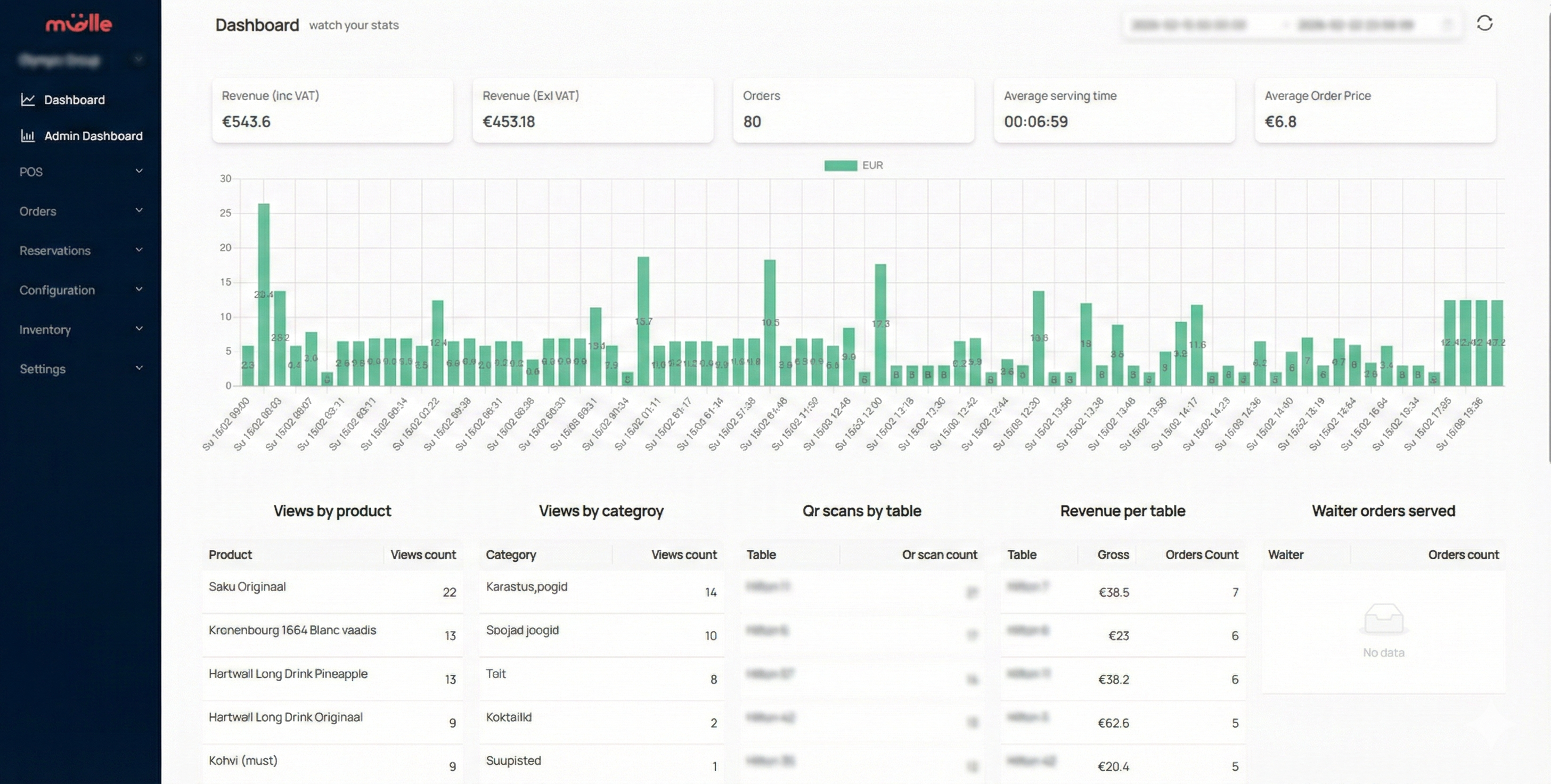Expand the Inventory menu section

click(x=138, y=329)
